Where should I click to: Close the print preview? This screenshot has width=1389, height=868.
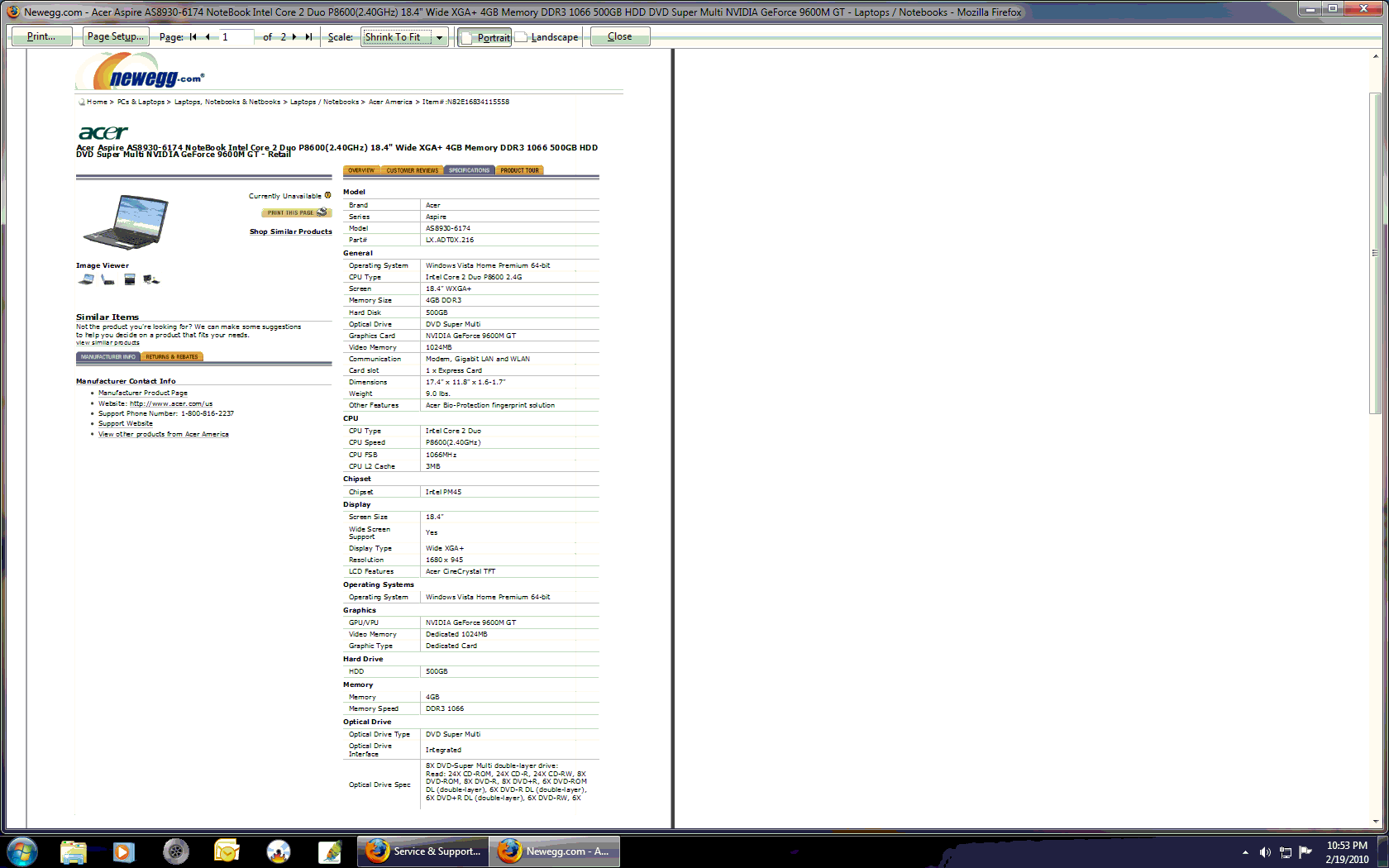click(620, 36)
